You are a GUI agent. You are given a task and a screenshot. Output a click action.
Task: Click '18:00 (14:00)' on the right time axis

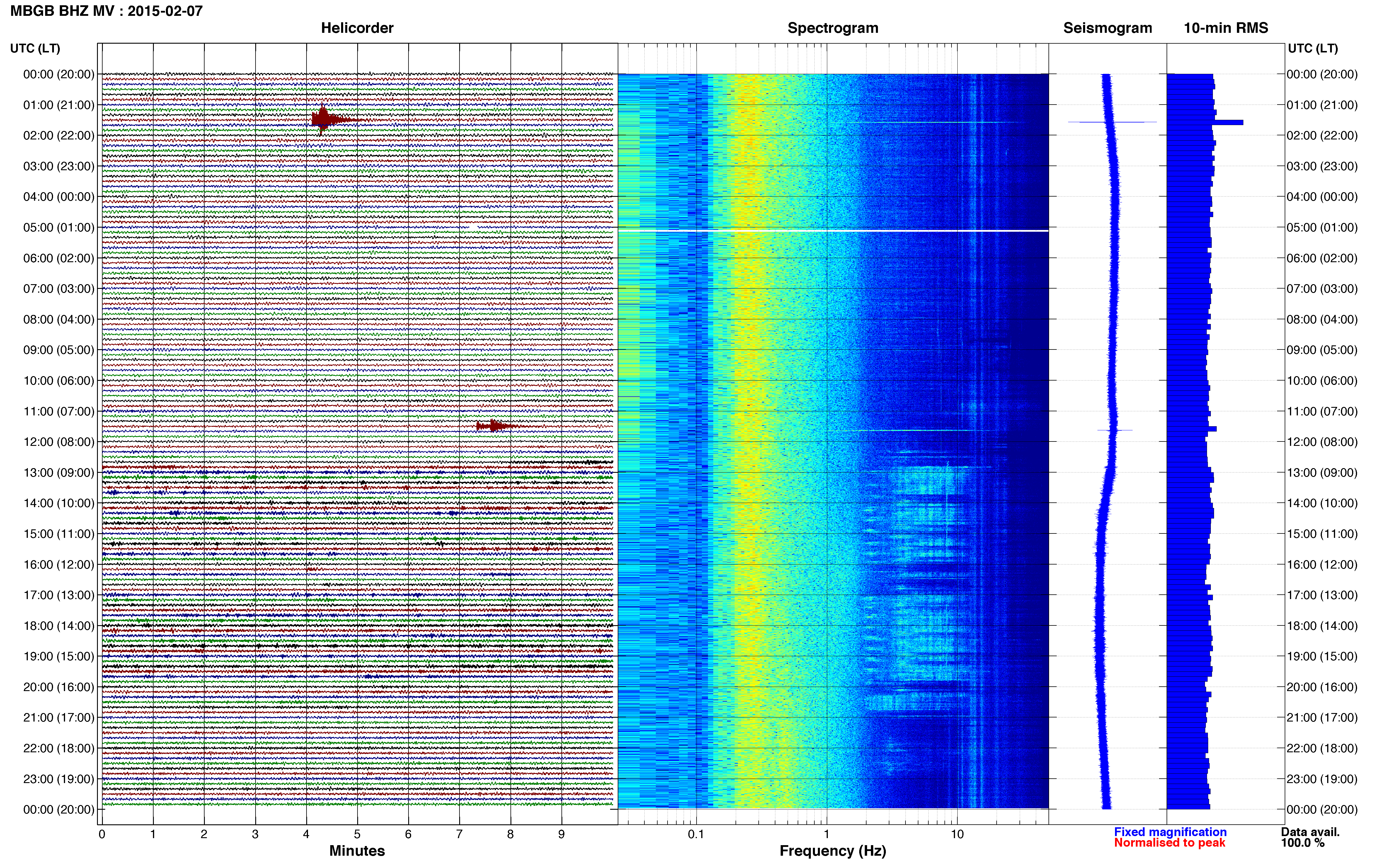click(x=1322, y=626)
